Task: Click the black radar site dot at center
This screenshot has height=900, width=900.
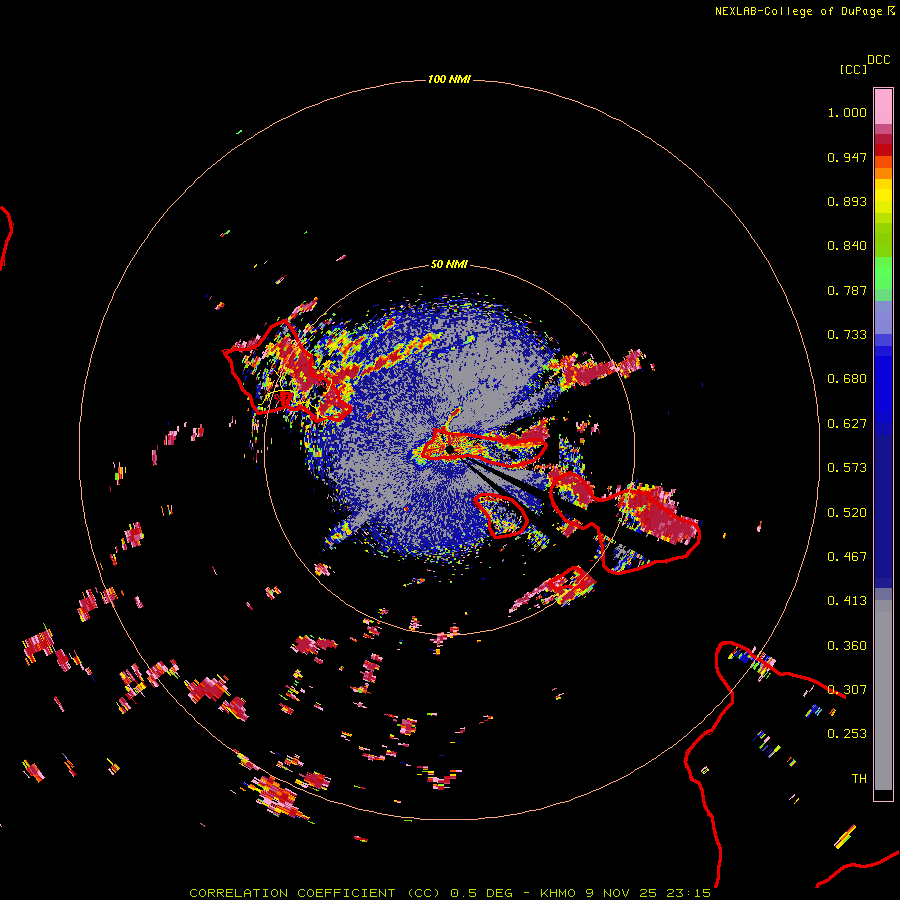Action: pyautogui.click(x=450, y=449)
